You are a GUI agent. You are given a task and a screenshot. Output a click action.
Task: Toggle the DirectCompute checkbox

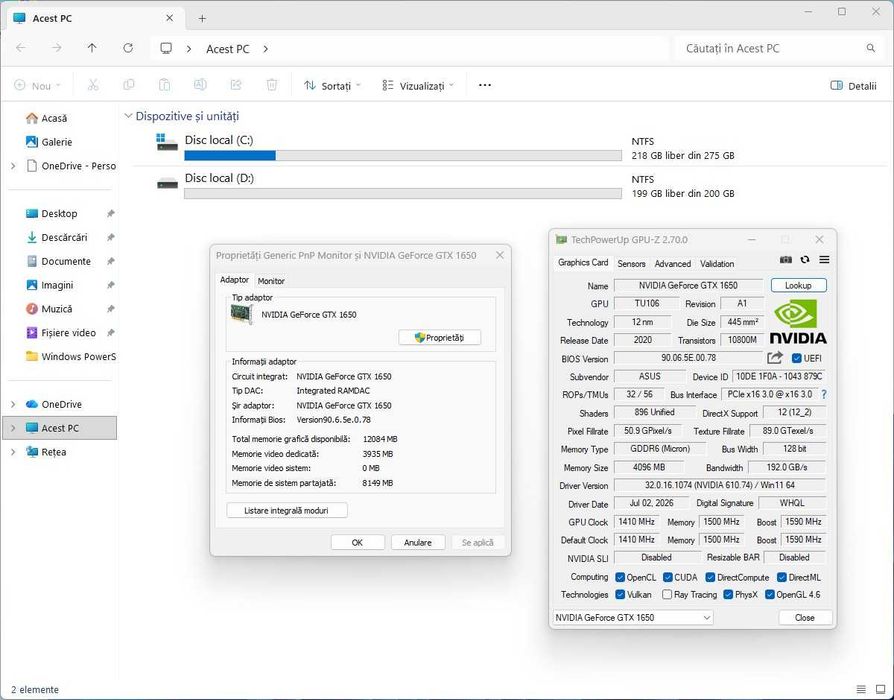pyautogui.click(x=710, y=577)
